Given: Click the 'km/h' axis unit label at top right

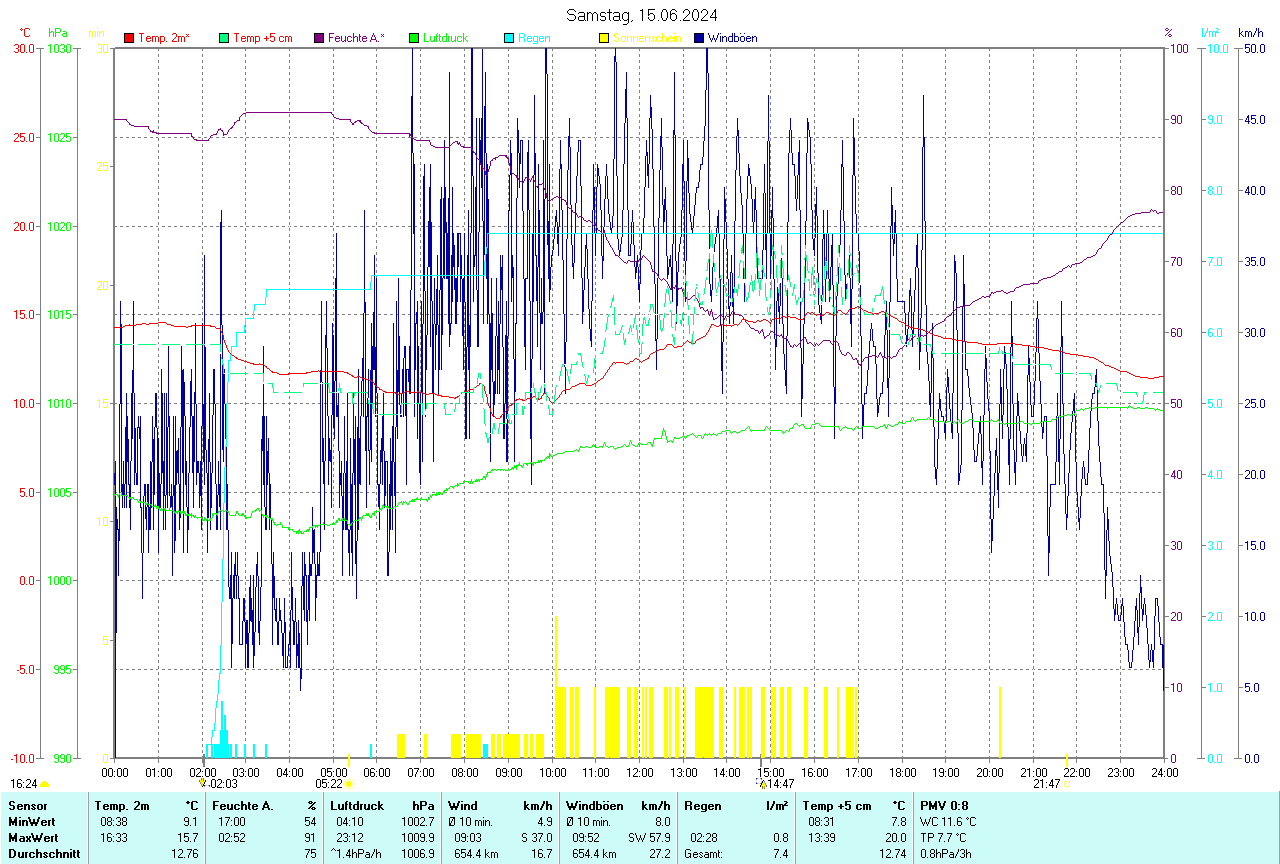Looking at the screenshot, I should coord(1251,33).
